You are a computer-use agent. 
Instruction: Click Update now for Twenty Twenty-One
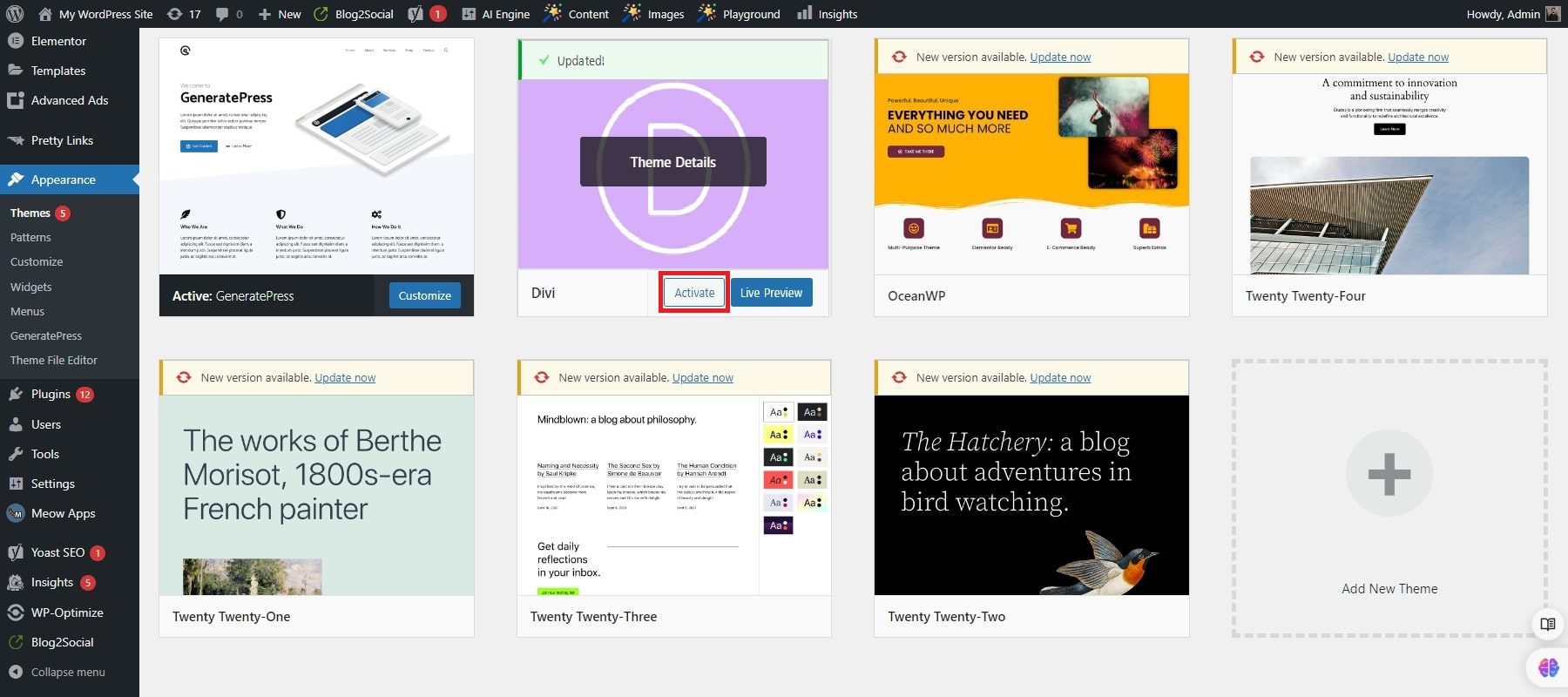[x=345, y=377]
